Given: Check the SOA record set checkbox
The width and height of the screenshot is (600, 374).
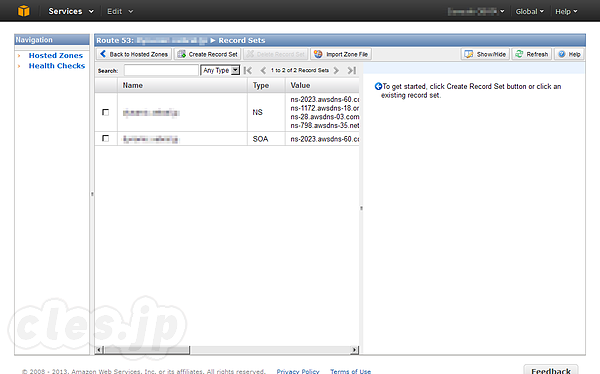Looking at the screenshot, I should (106, 138).
